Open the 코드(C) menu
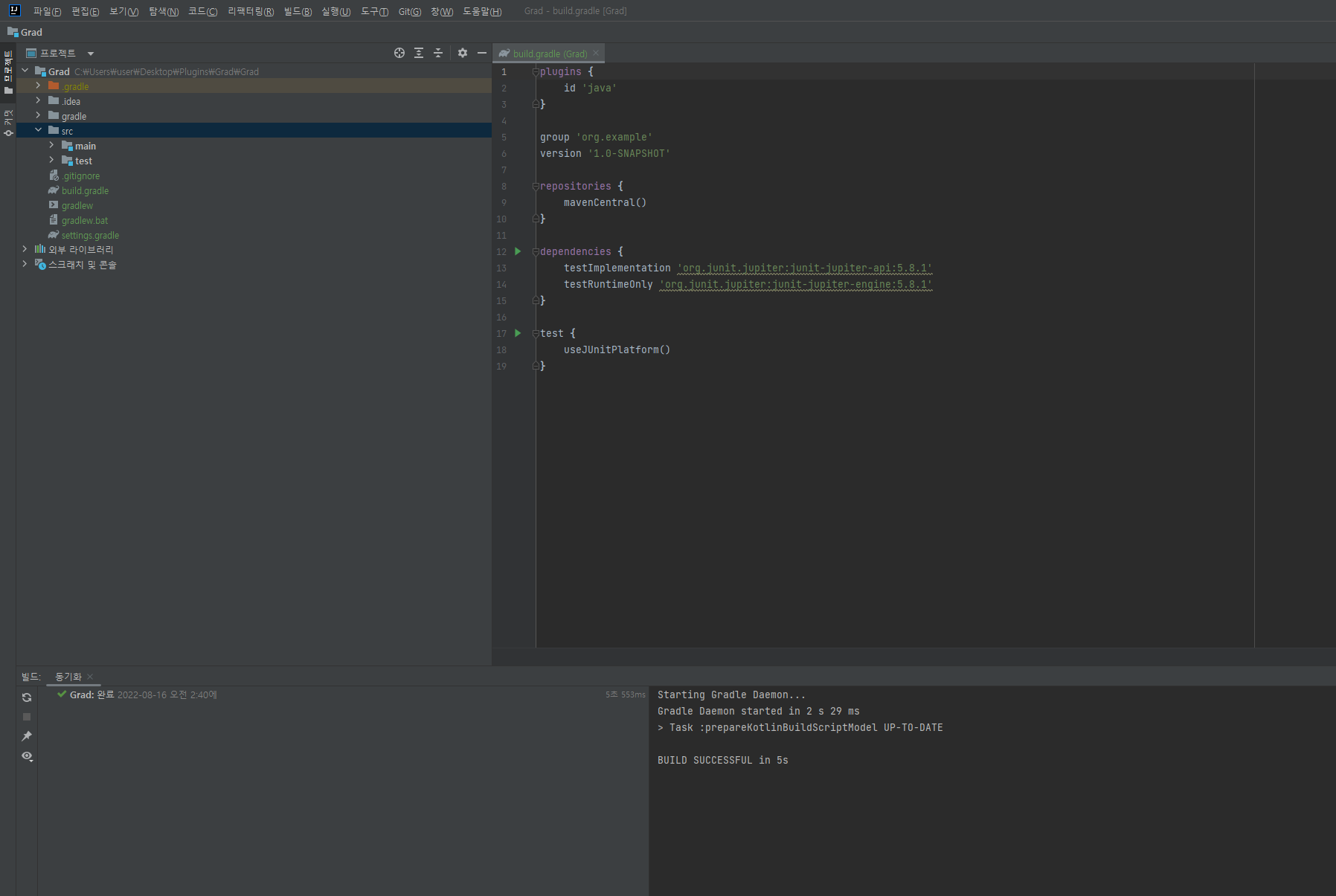Viewport: 1336px width, 896px height. [x=202, y=11]
